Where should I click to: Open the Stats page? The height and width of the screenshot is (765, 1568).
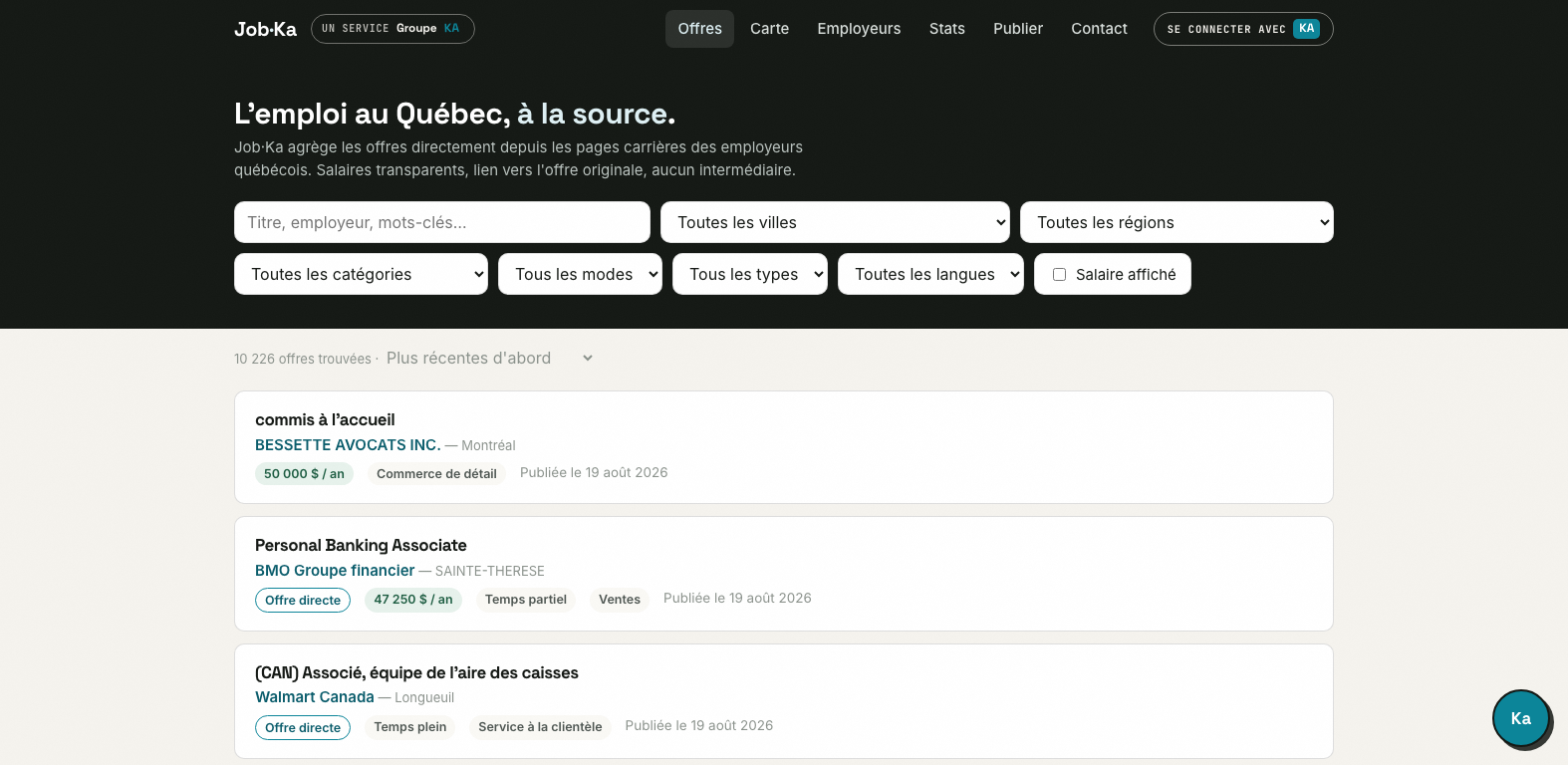946,29
